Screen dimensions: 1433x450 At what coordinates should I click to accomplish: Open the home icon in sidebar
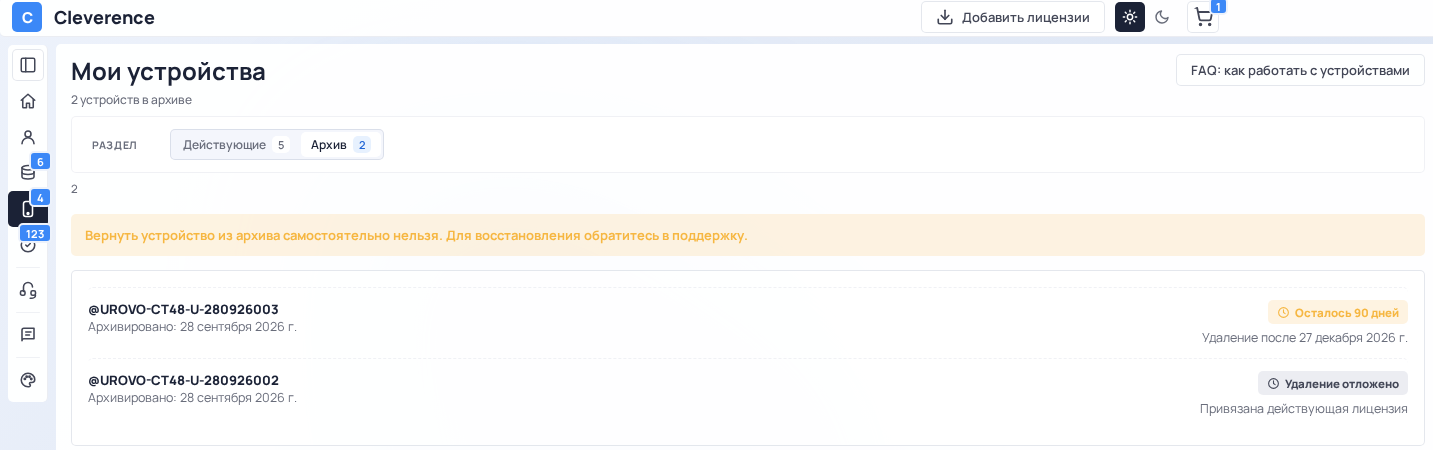click(28, 101)
